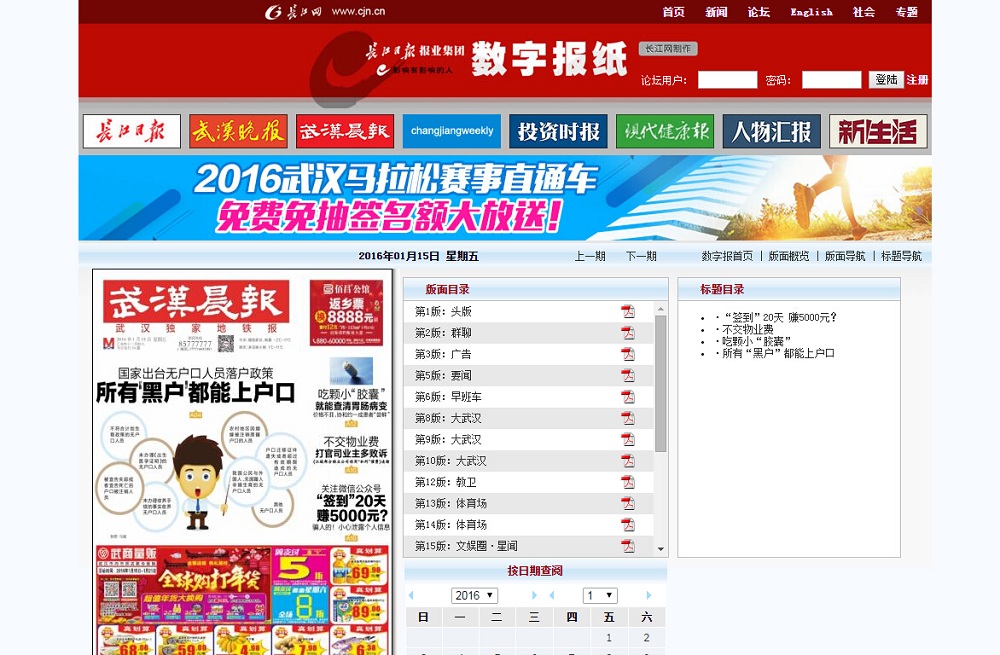1000x655 pixels.
Task: Open 人物汇报 newspaper logo button
Action: pos(772,131)
